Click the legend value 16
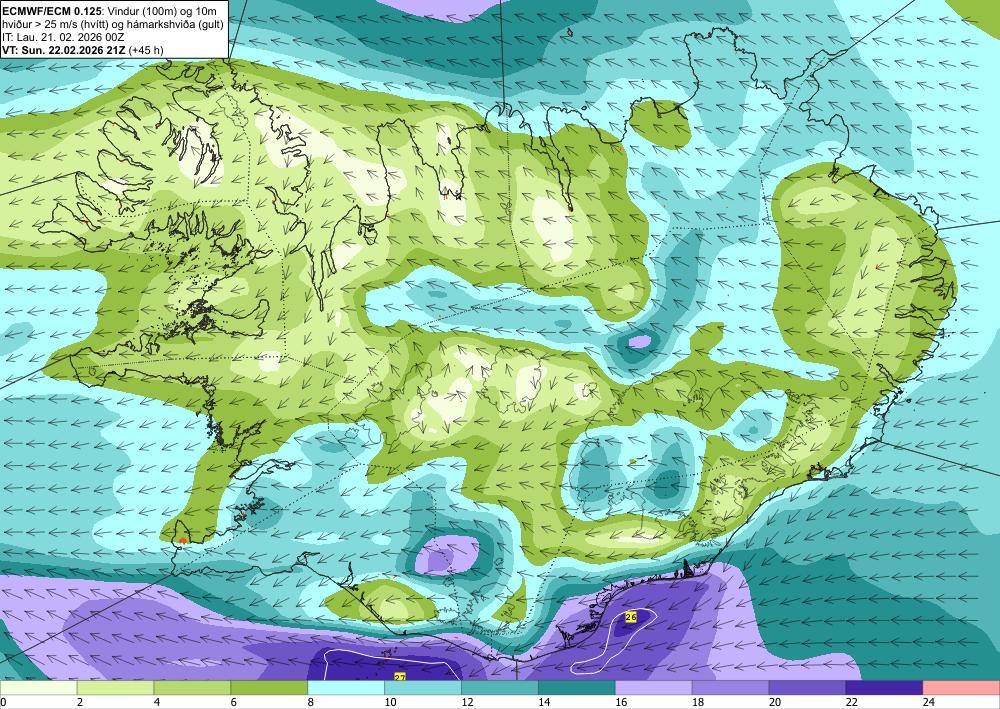The image size is (1000, 709). (621, 702)
